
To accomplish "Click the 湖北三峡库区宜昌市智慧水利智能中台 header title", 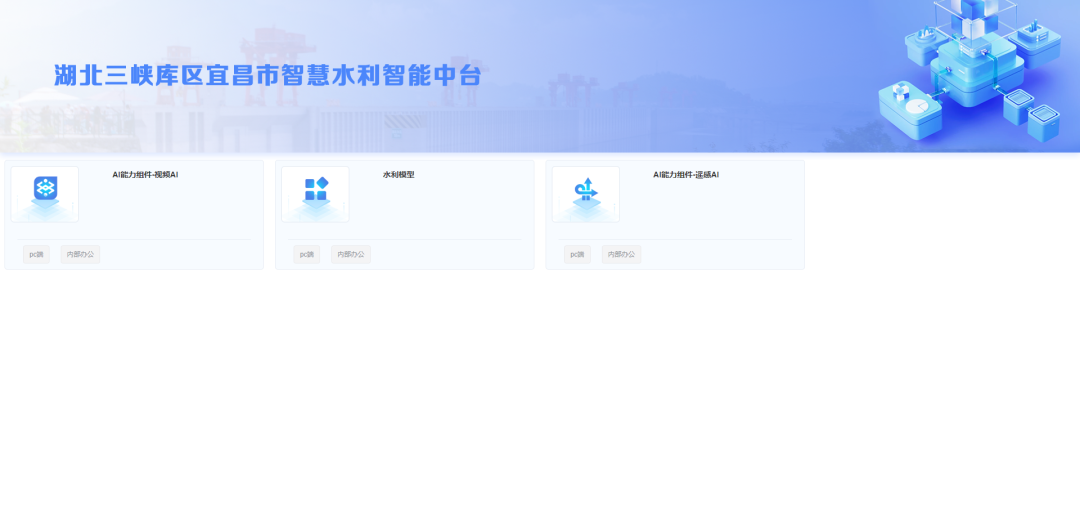I will click(268, 76).
